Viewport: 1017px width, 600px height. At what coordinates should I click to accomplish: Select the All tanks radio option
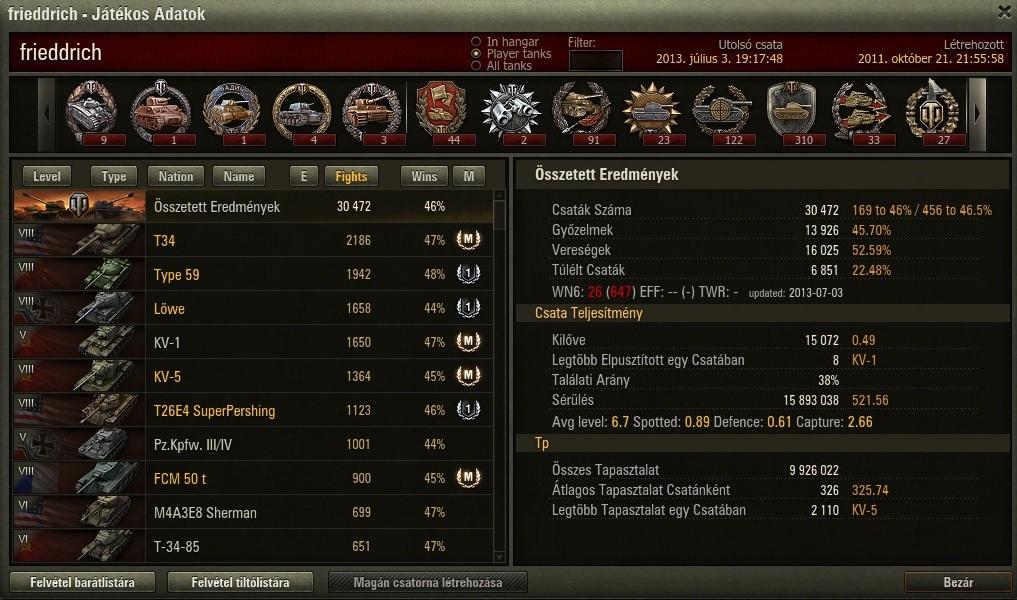pos(476,66)
